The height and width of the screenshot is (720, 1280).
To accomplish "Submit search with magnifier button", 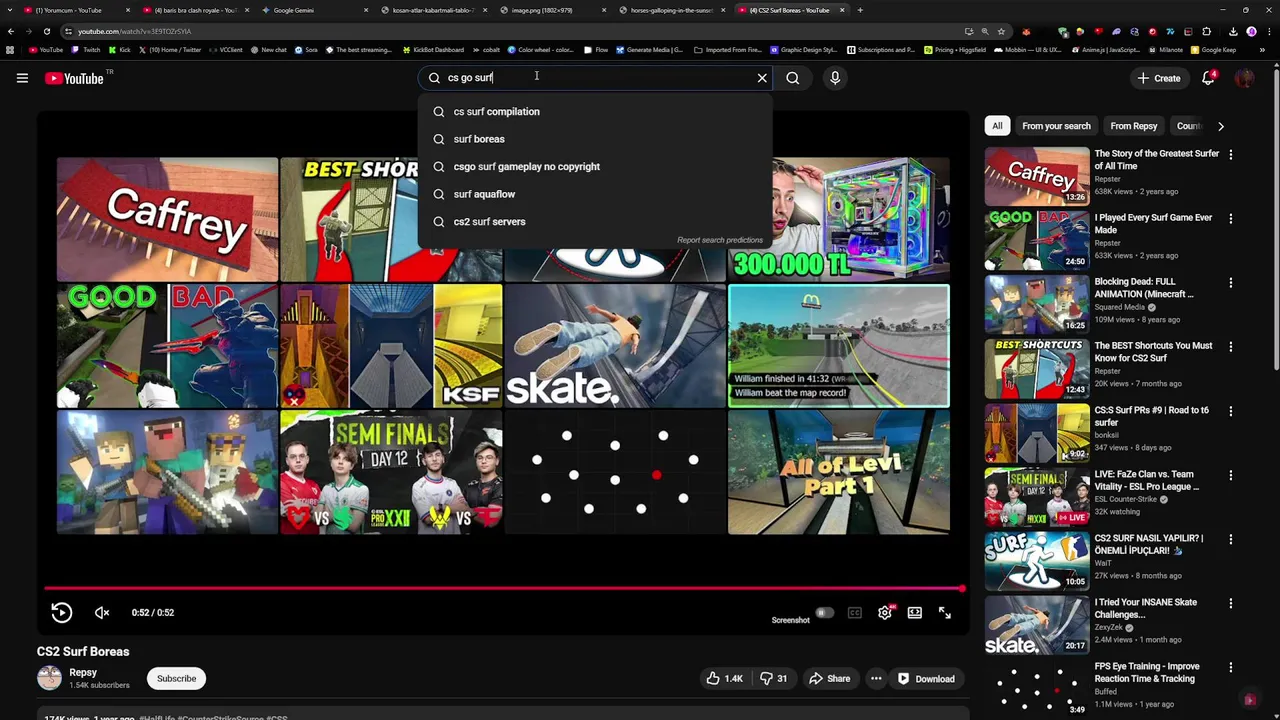I will pyautogui.click(x=793, y=78).
